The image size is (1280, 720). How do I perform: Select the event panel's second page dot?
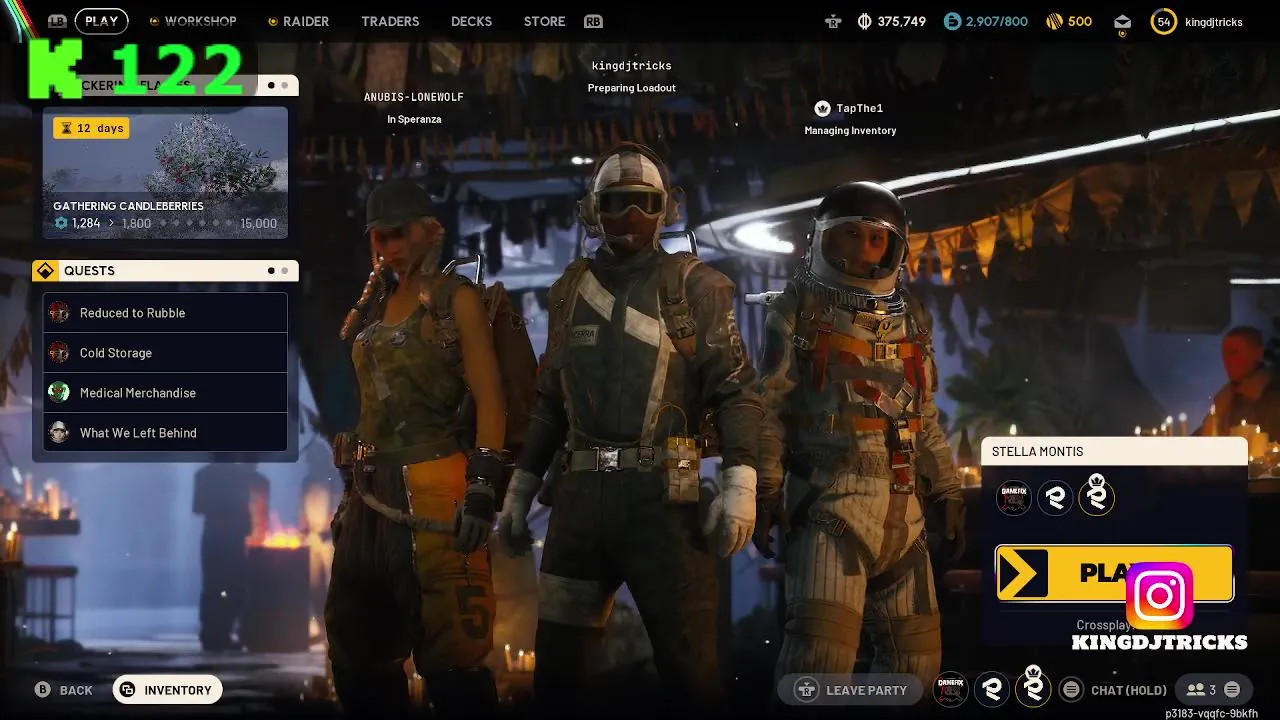click(284, 85)
